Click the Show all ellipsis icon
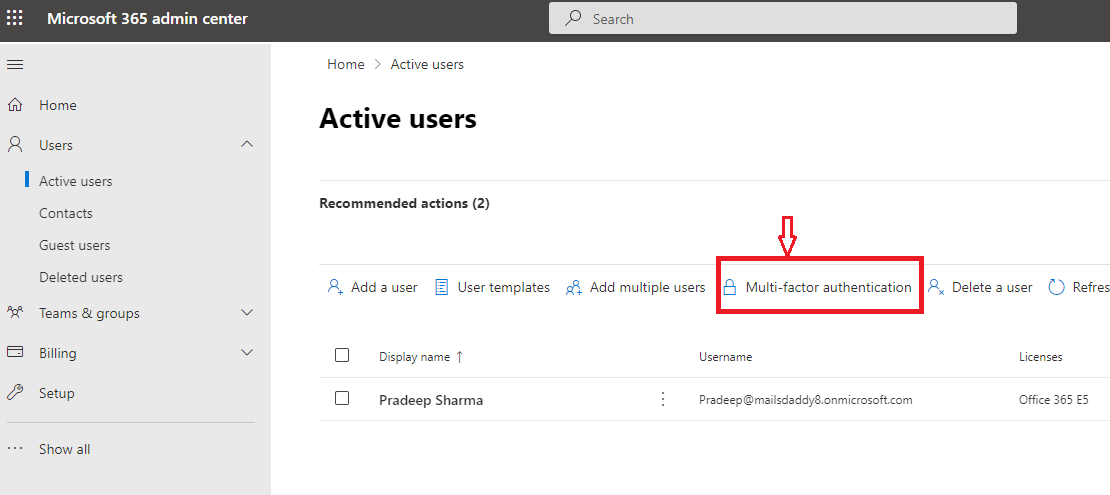 [x=15, y=449]
